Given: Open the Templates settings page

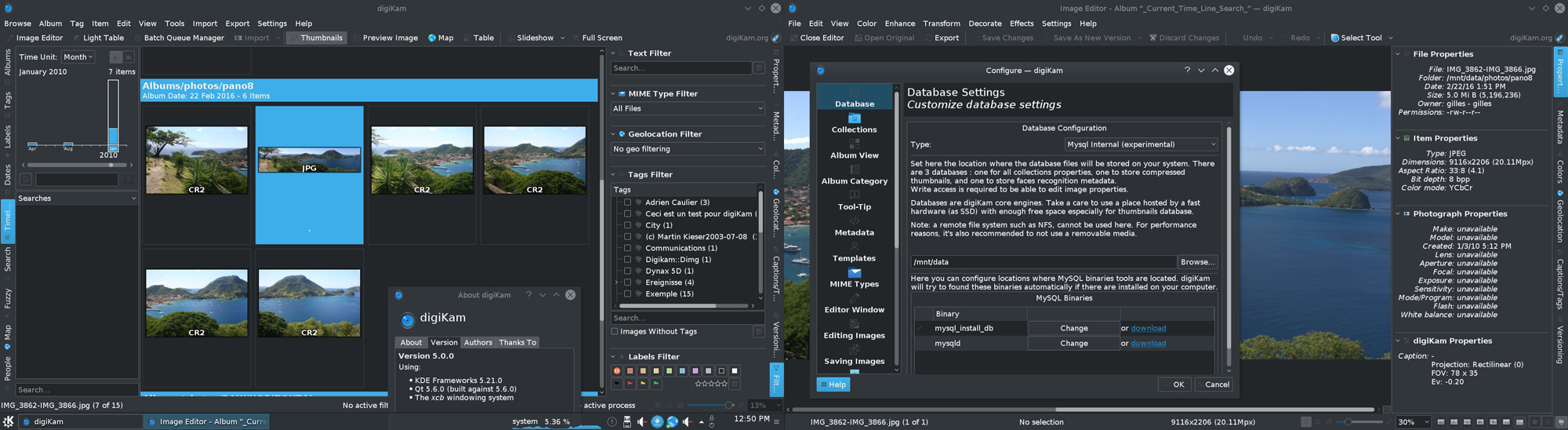Looking at the screenshot, I should point(854,253).
